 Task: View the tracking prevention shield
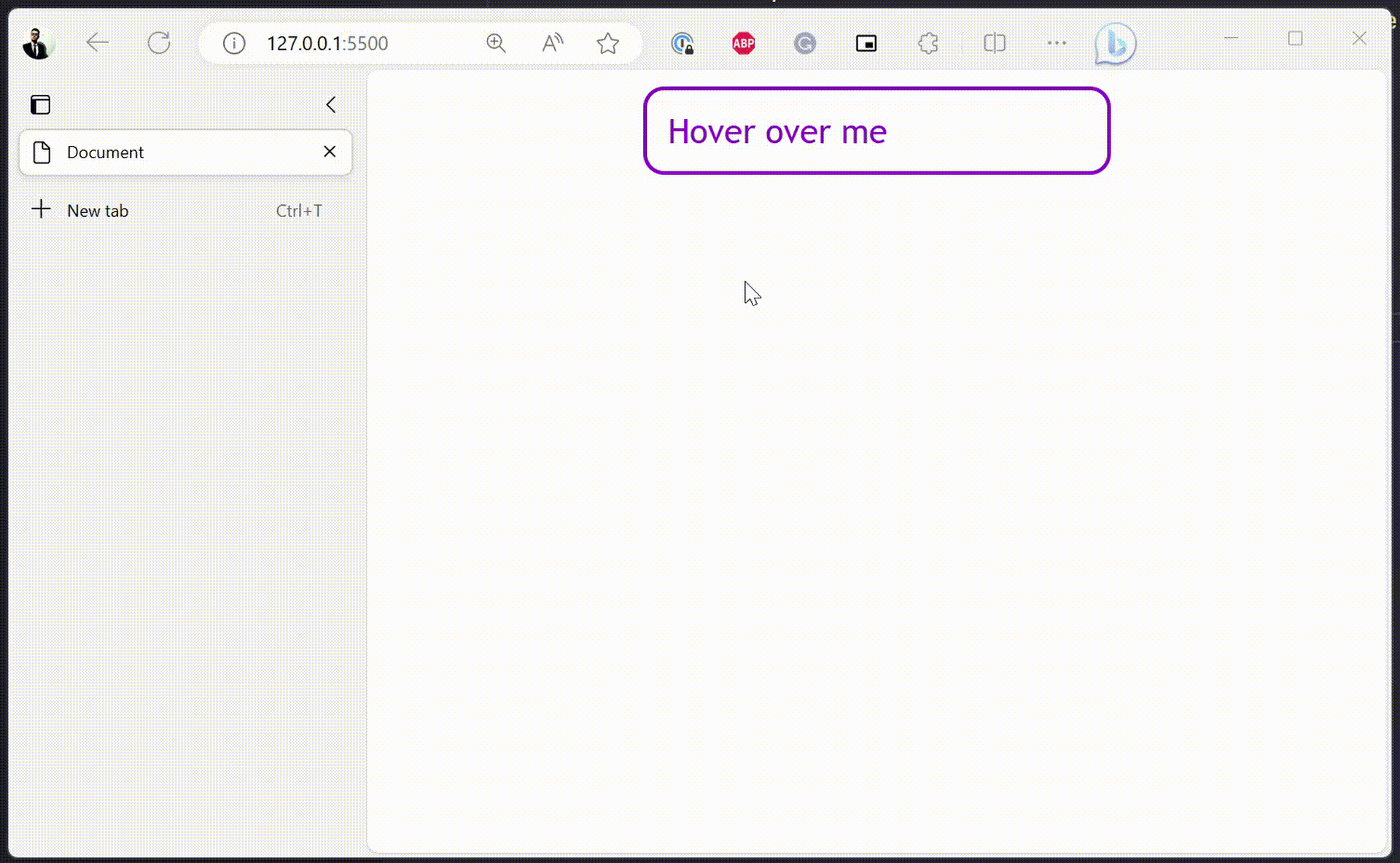click(682, 43)
